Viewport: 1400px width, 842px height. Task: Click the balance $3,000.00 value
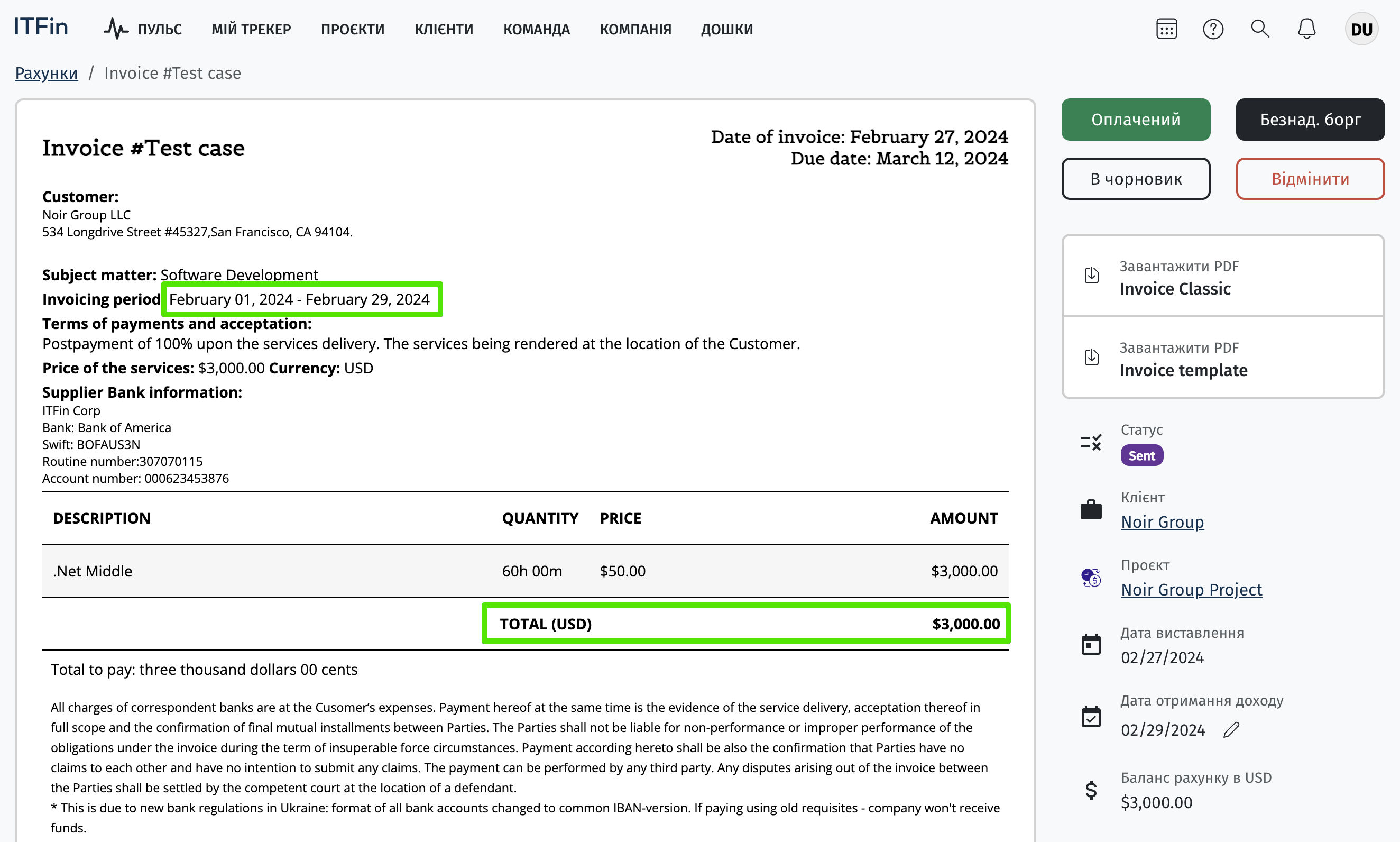1156,803
